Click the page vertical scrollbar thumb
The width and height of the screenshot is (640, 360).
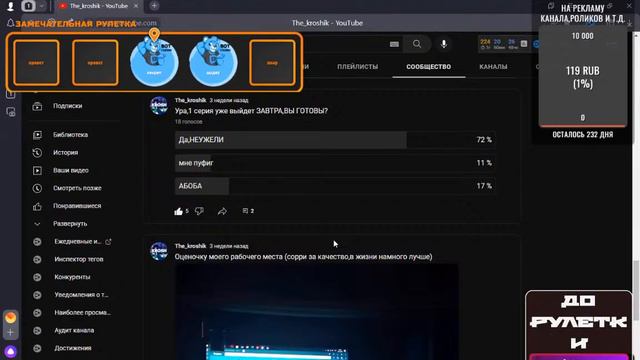(636, 290)
